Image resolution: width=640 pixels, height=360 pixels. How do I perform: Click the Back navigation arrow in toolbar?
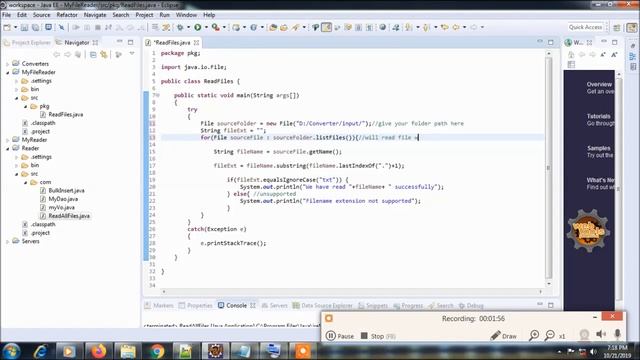coord(456,27)
